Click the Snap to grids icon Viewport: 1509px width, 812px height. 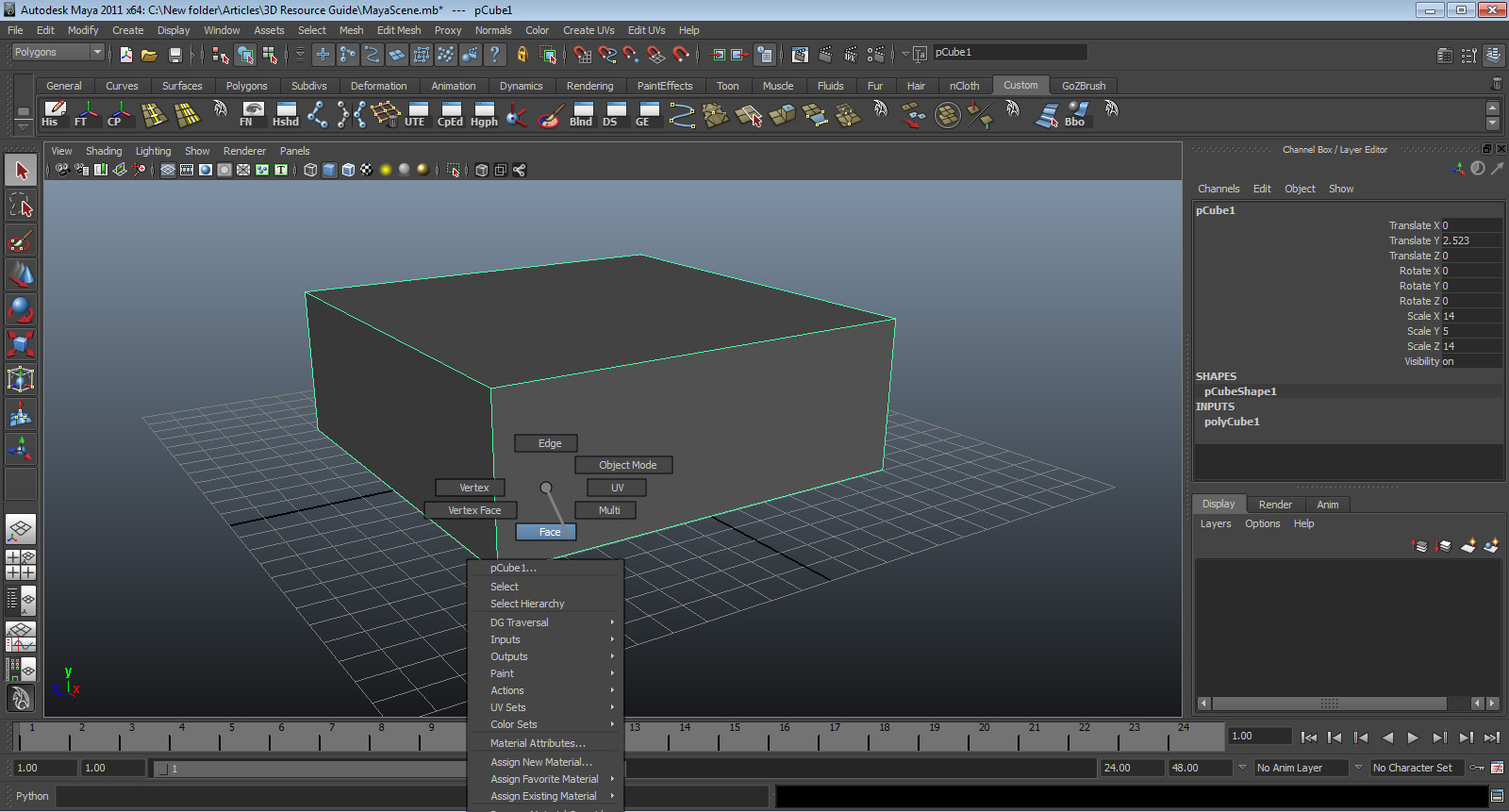pos(583,55)
